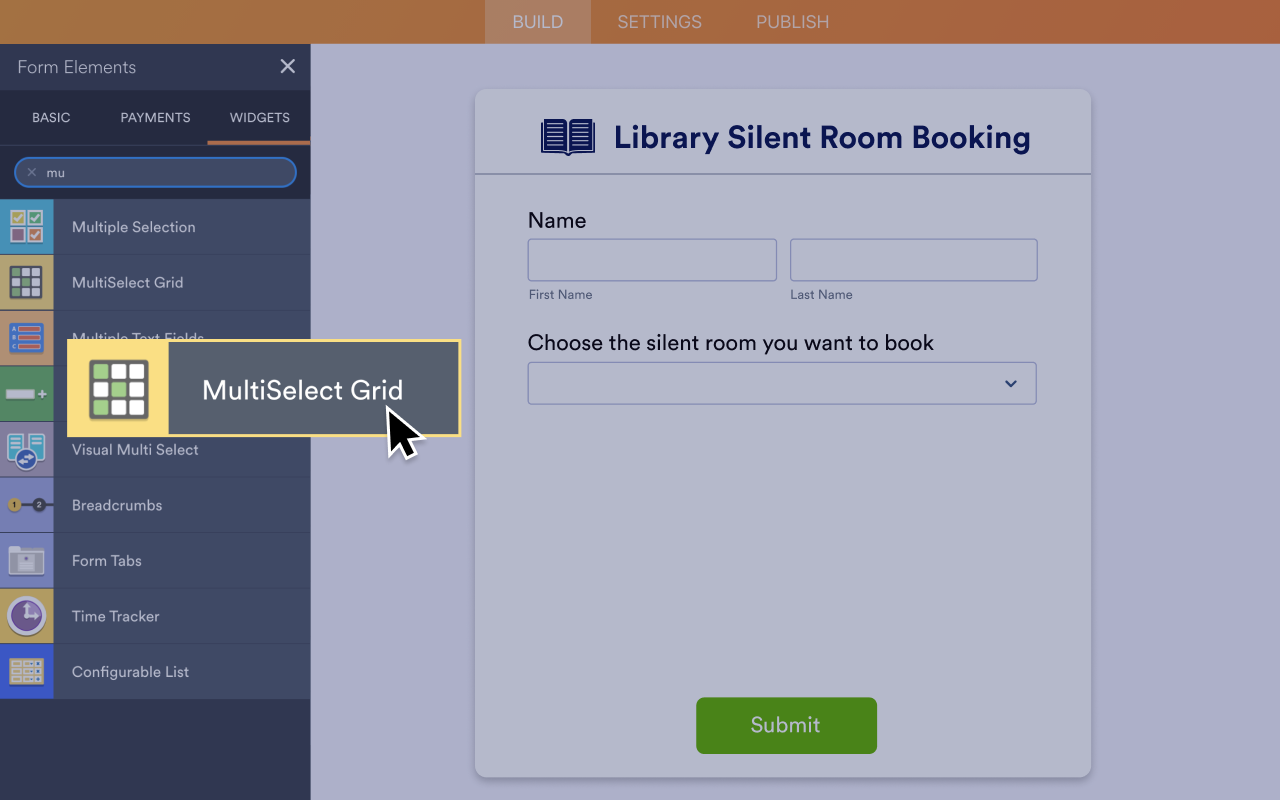
Task: Select the MultiSelect Grid icon in sidebar list
Action: click(27, 283)
